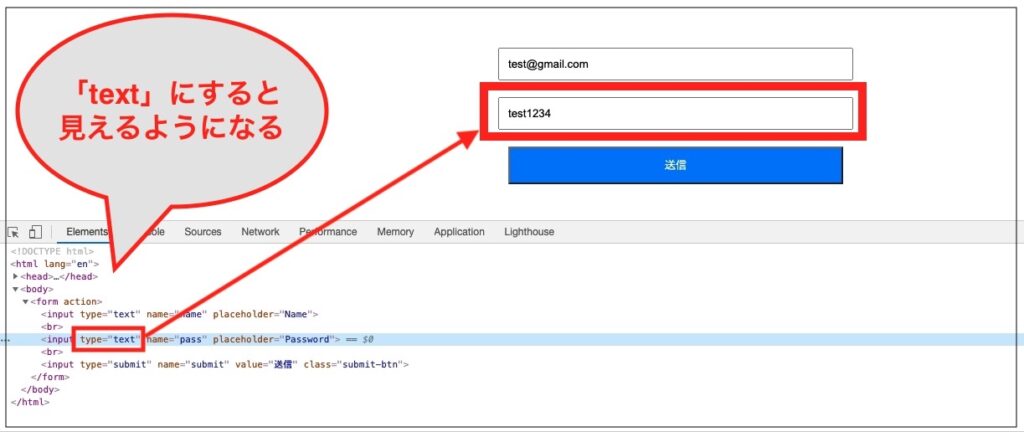Click the inspect element picker icon

pos(14,232)
